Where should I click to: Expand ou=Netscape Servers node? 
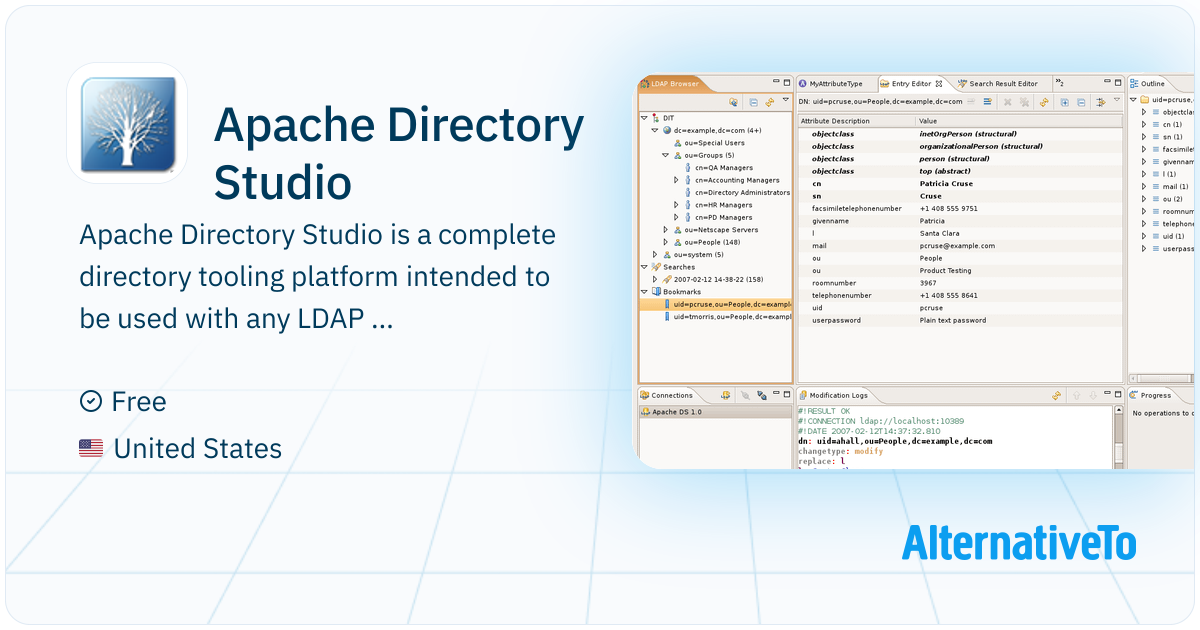(665, 230)
